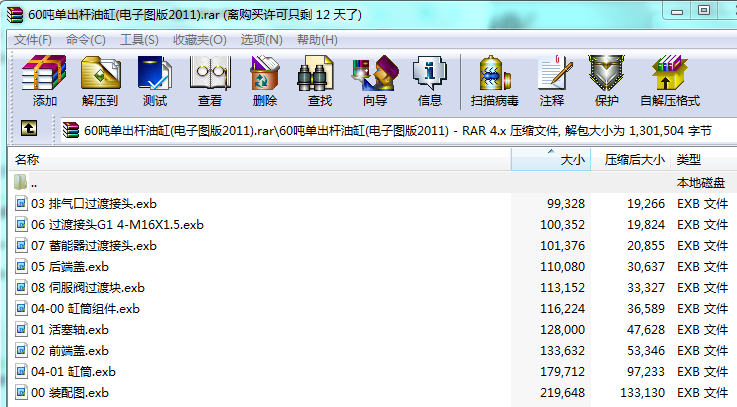Select file 06 过渡接头G1 4-M16X1.5.exb
737x407 pixels.
117,225
